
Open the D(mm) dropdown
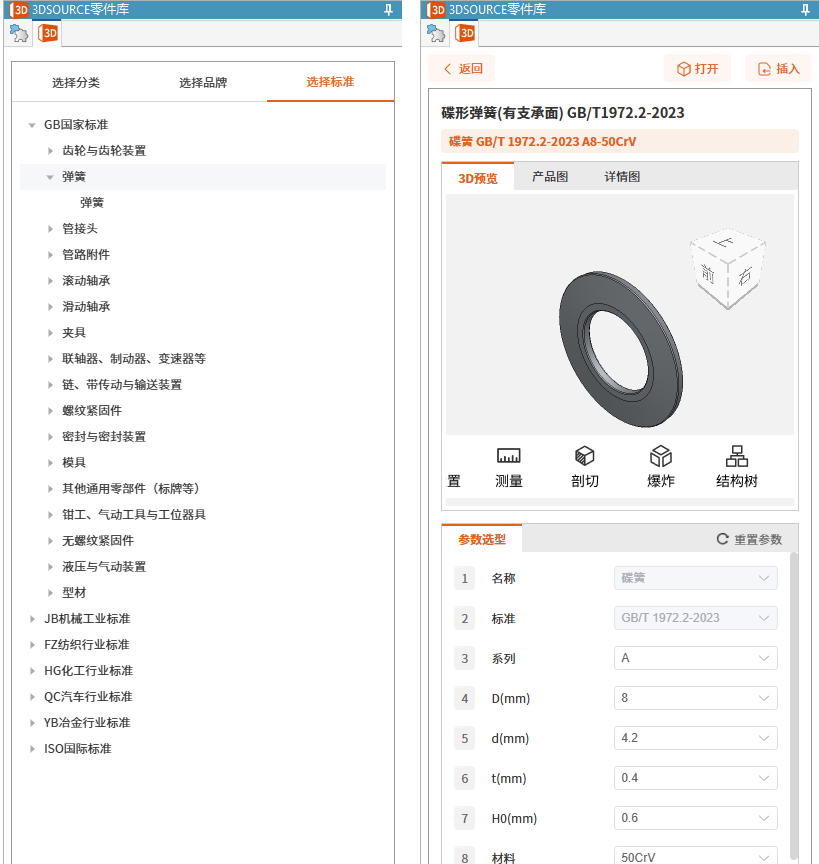coord(695,698)
